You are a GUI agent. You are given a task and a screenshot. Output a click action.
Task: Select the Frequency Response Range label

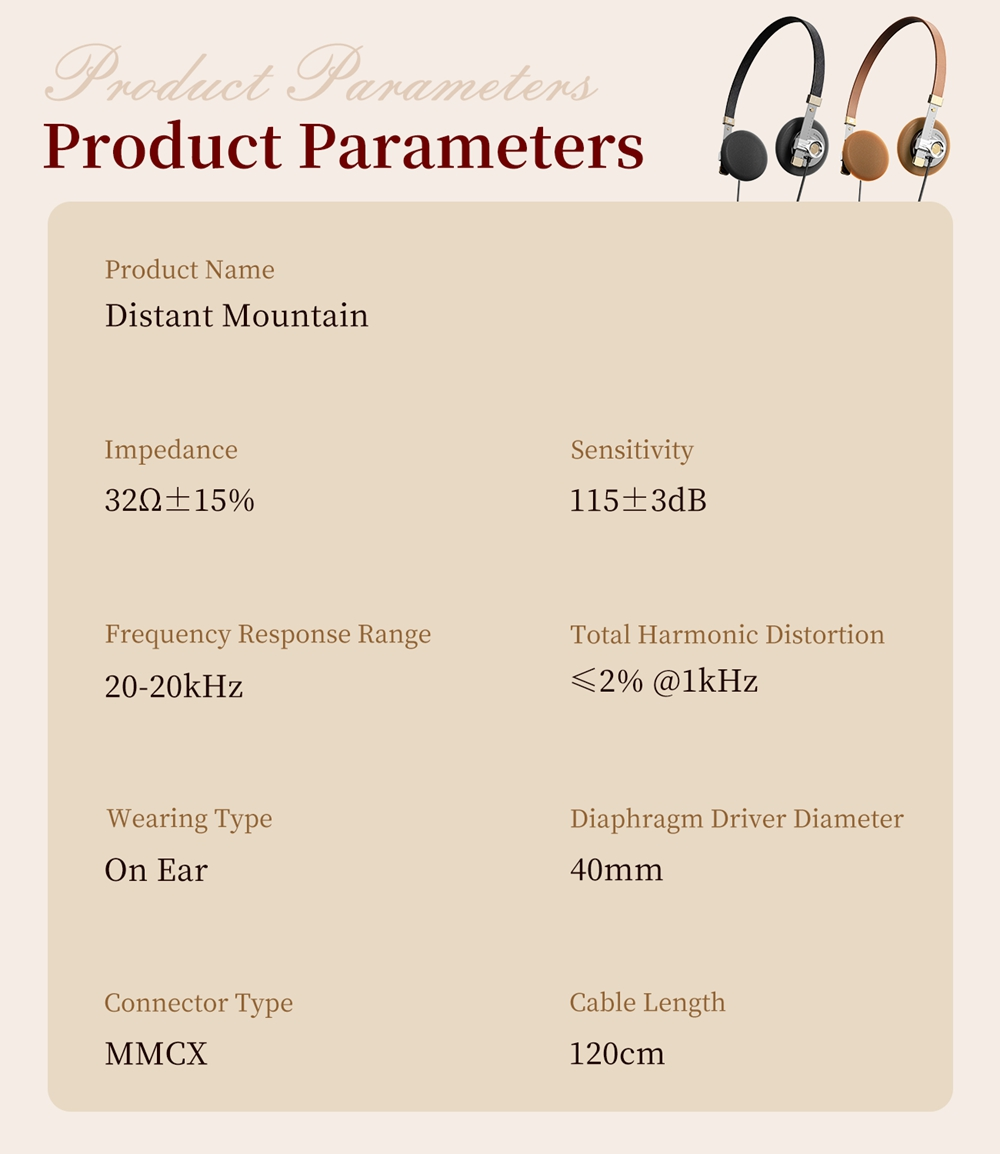[268, 635]
